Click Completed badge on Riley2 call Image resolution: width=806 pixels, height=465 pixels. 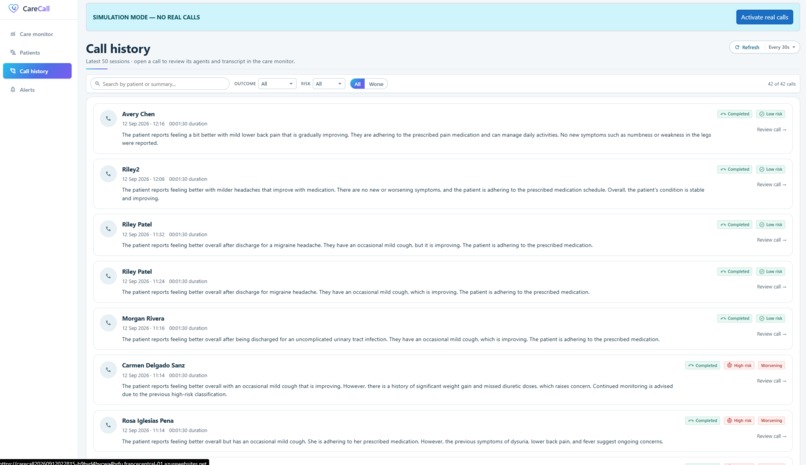click(x=735, y=169)
